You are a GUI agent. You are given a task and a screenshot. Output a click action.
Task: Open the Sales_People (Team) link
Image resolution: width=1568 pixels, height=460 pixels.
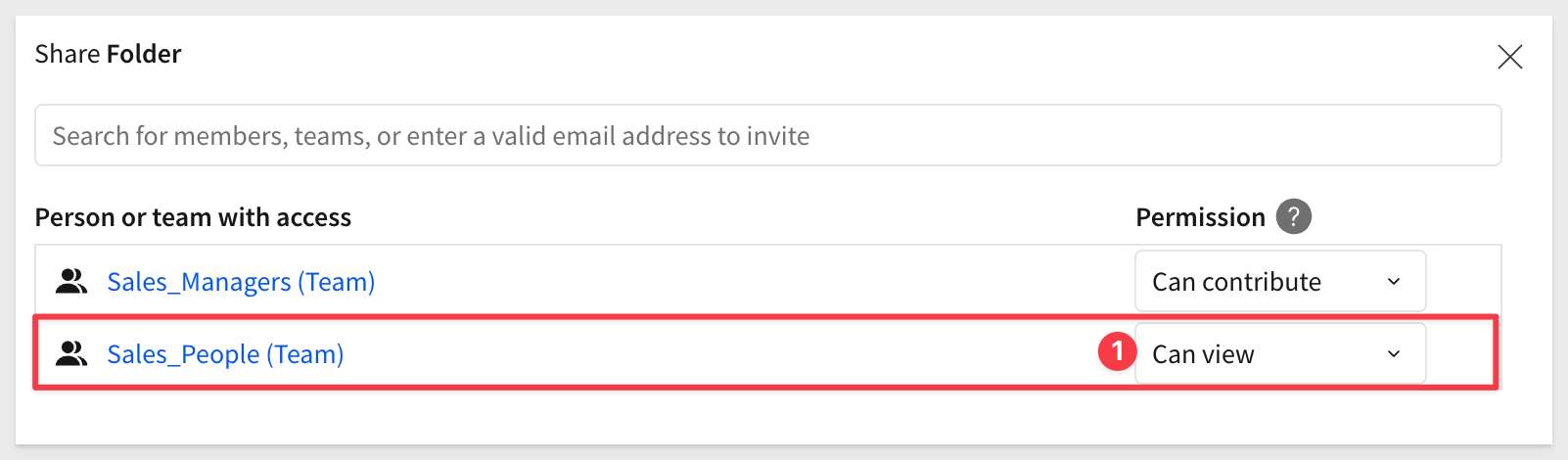click(225, 354)
